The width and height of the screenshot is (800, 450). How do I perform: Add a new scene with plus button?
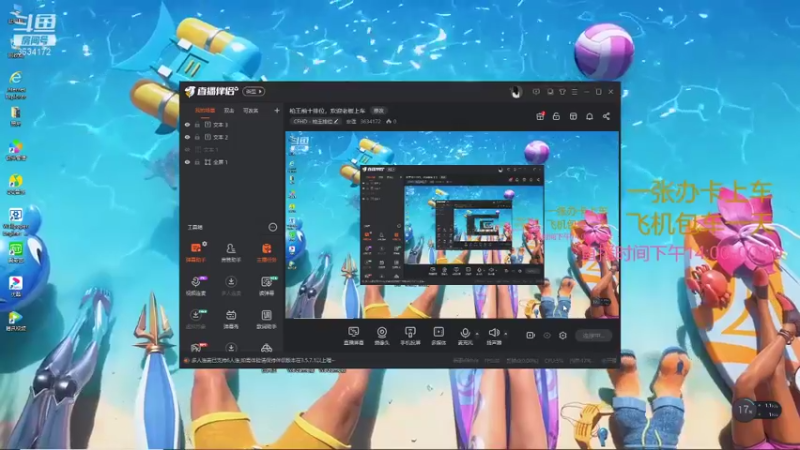pos(277,110)
